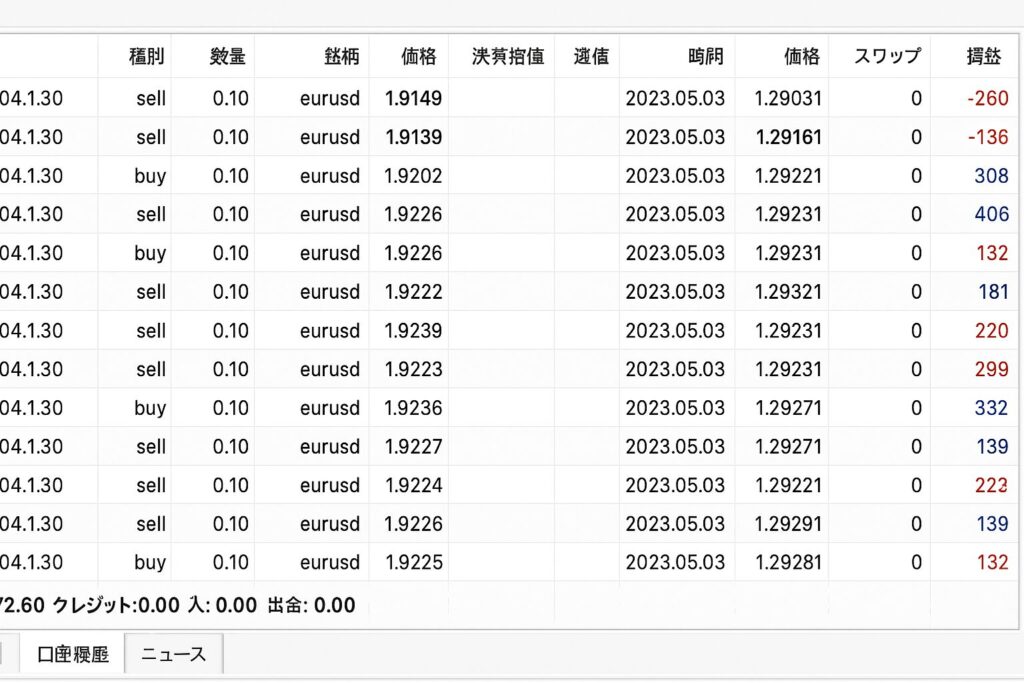The width and height of the screenshot is (1024, 683).
Task: Click the 数量 column header
Action: coord(228,56)
